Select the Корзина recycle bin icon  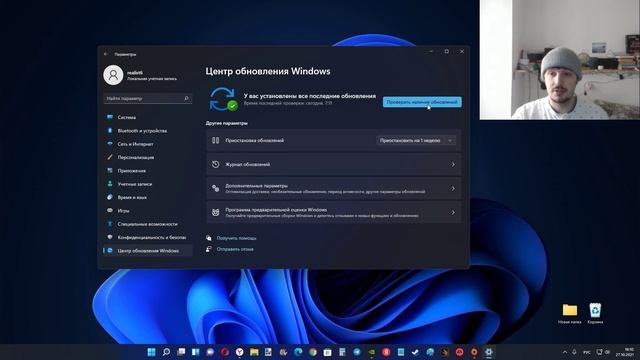click(595, 313)
